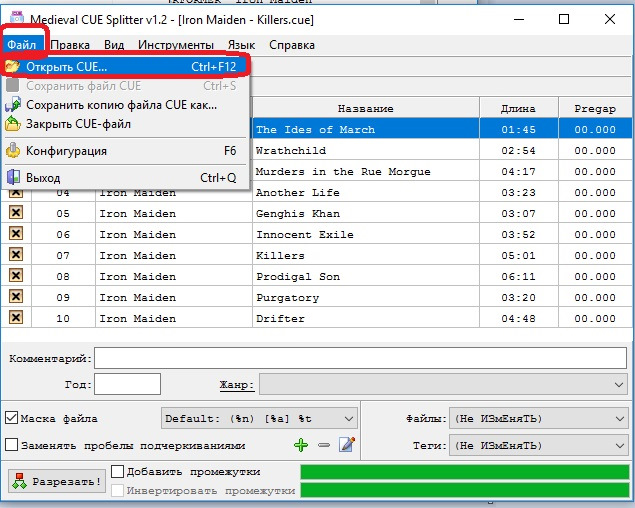Viewport: 635px width, 508px height.
Task: Click the Pregap column header
Action: pyautogui.click(x=595, y=108)
